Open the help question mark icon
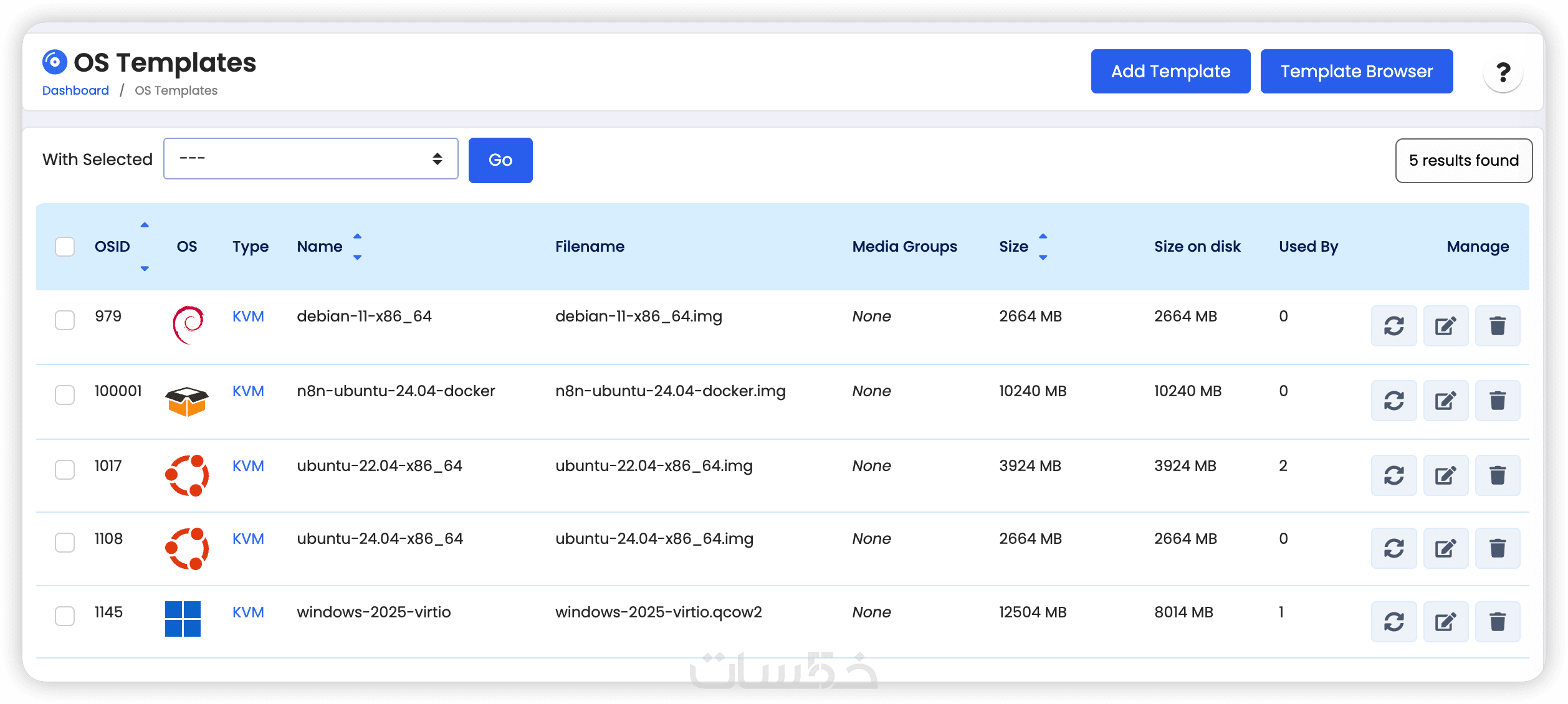Image resolution: width=1568 pixels, height=704 pixels. tap(1503, 72)
